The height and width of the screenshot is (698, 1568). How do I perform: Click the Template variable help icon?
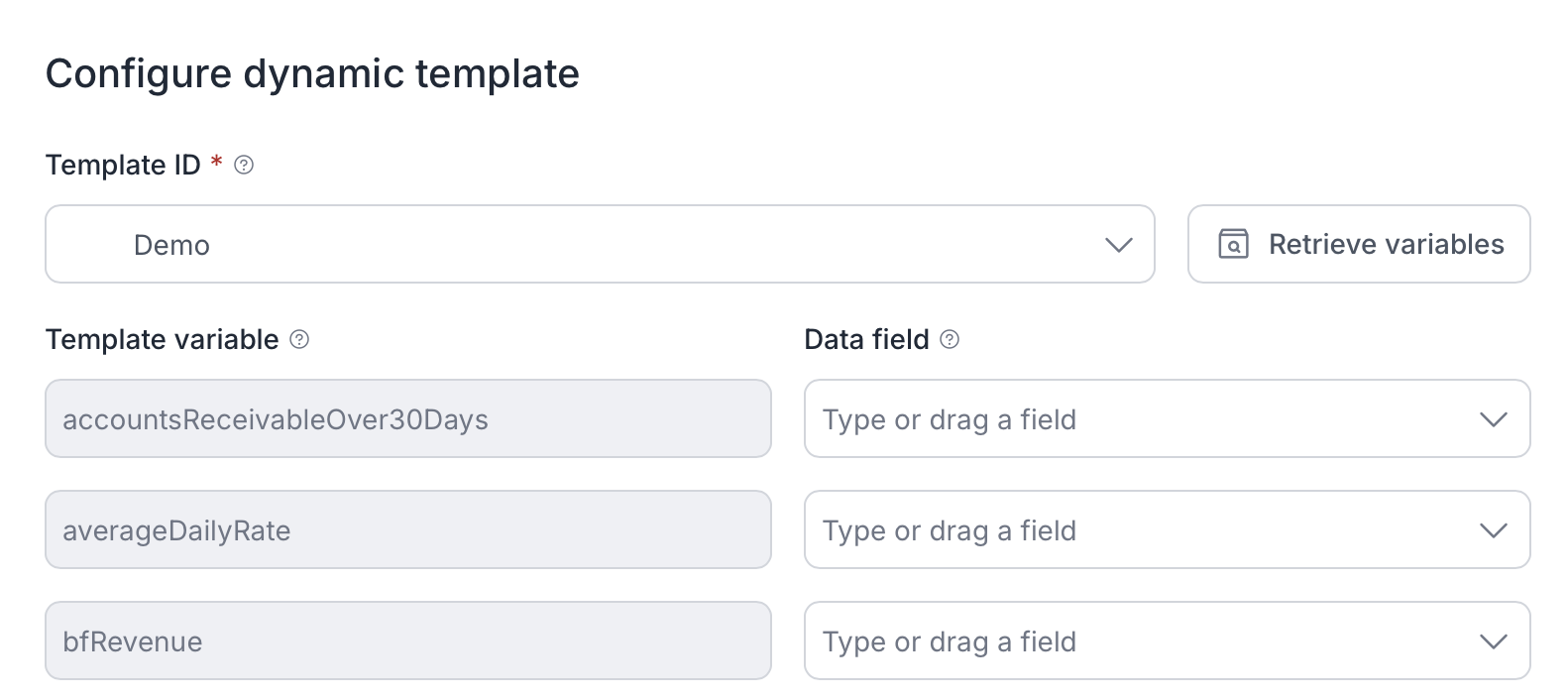coord(299,340)
